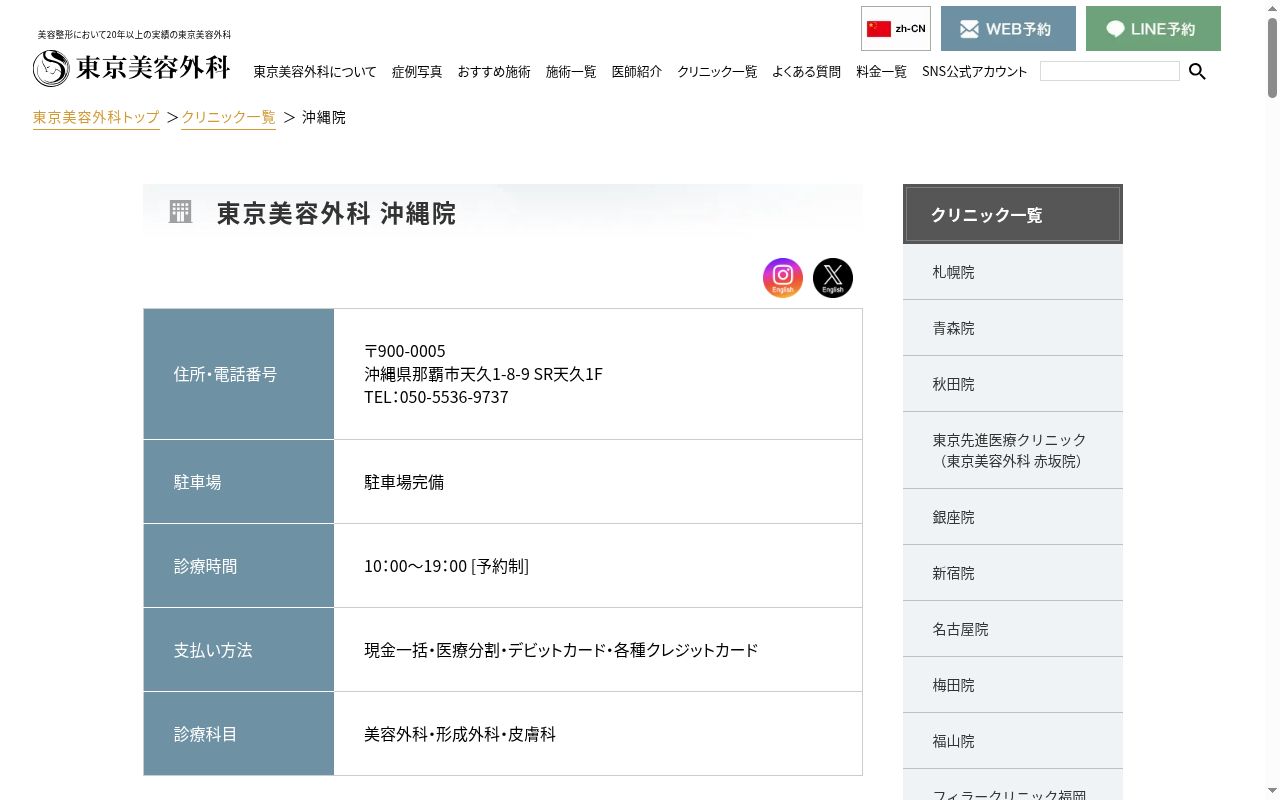The height and width of the screenshot is (800, 1280).
Task: Select 銀座院 in clinic sidebar
Action: 1013,517
